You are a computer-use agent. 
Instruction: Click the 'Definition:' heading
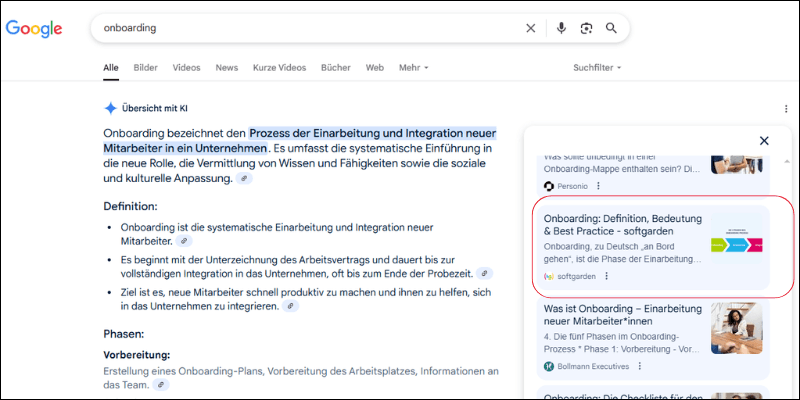130,207
